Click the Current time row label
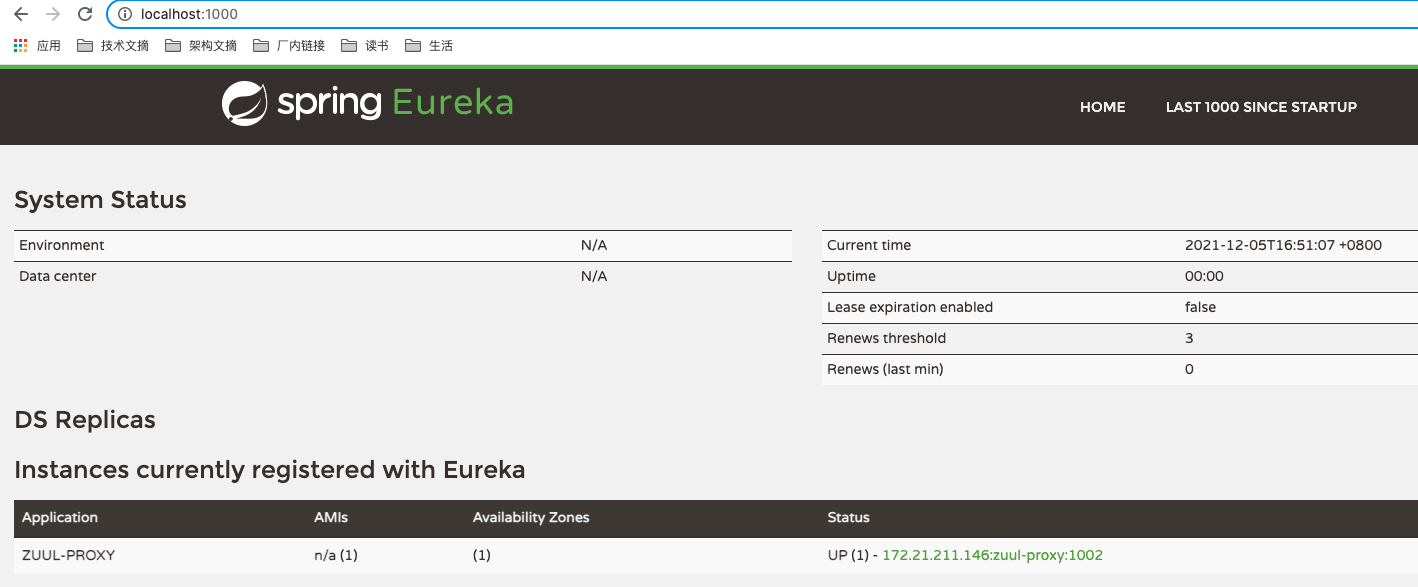Image resolution: width=1418 pixels, height=587 pixels. tap(869, 245)
